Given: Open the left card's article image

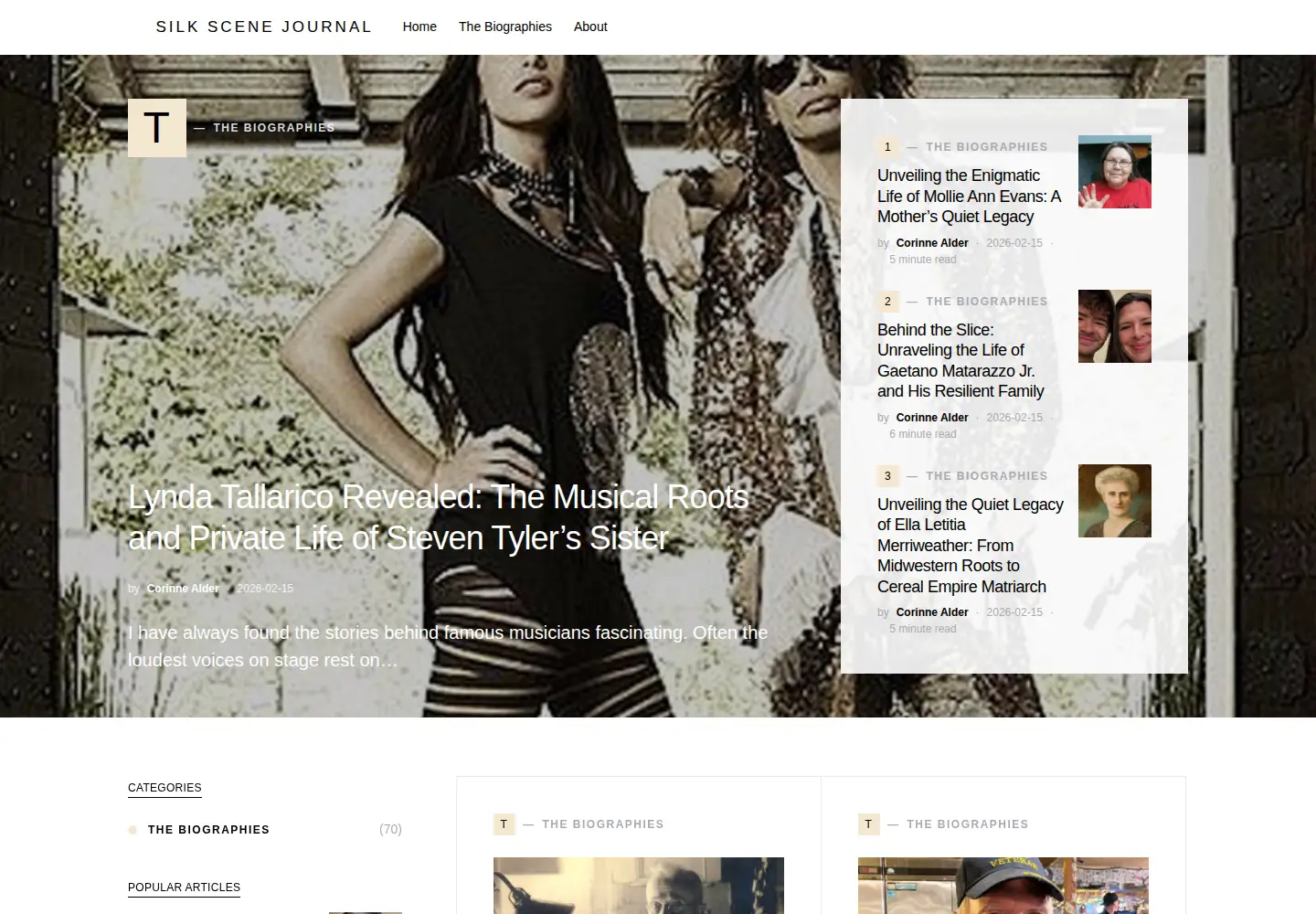Looking at the screenshot, I should pyautogui.click(x=639, y=886).
